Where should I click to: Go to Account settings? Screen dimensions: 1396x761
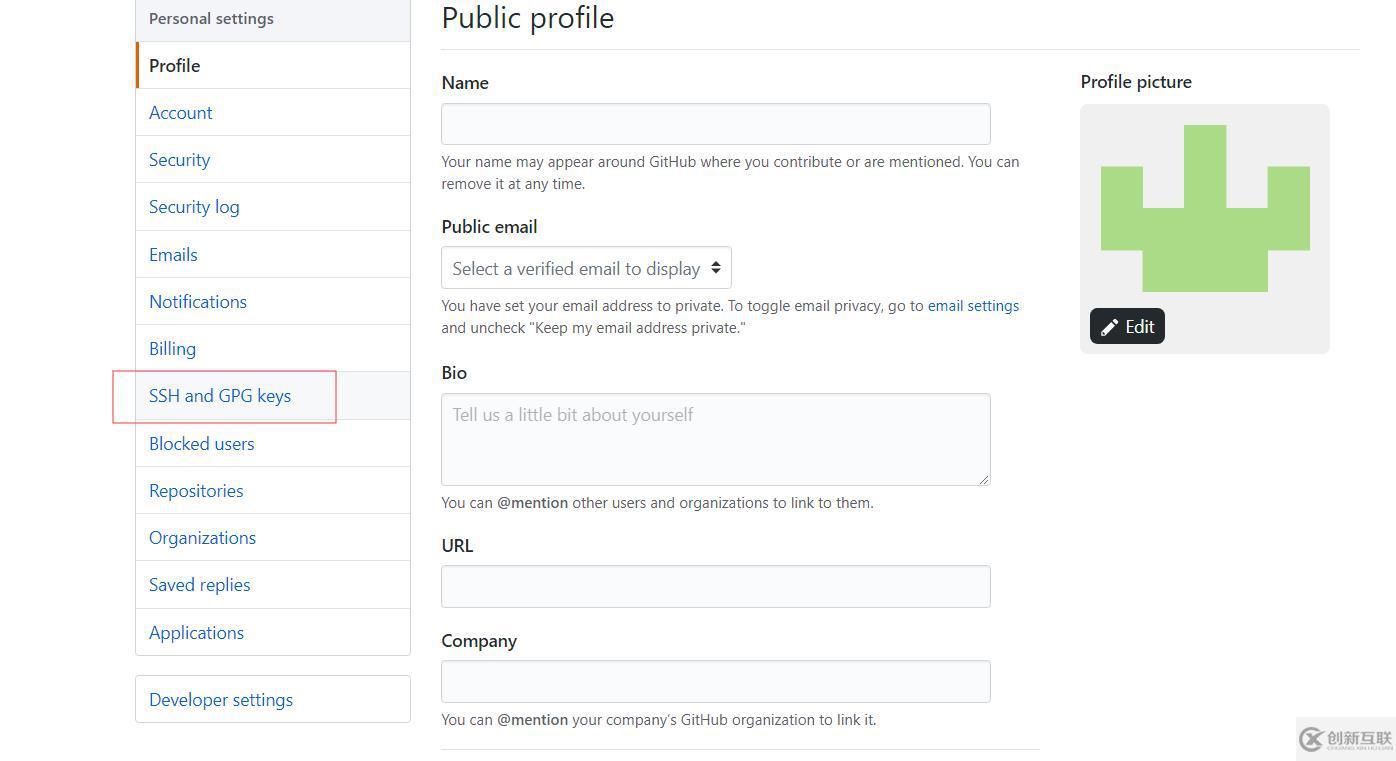click(x=273, y=112)
